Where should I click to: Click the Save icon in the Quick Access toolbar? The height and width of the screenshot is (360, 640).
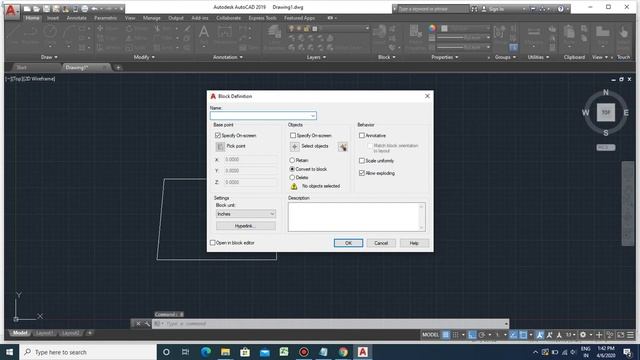coord(47,9)
